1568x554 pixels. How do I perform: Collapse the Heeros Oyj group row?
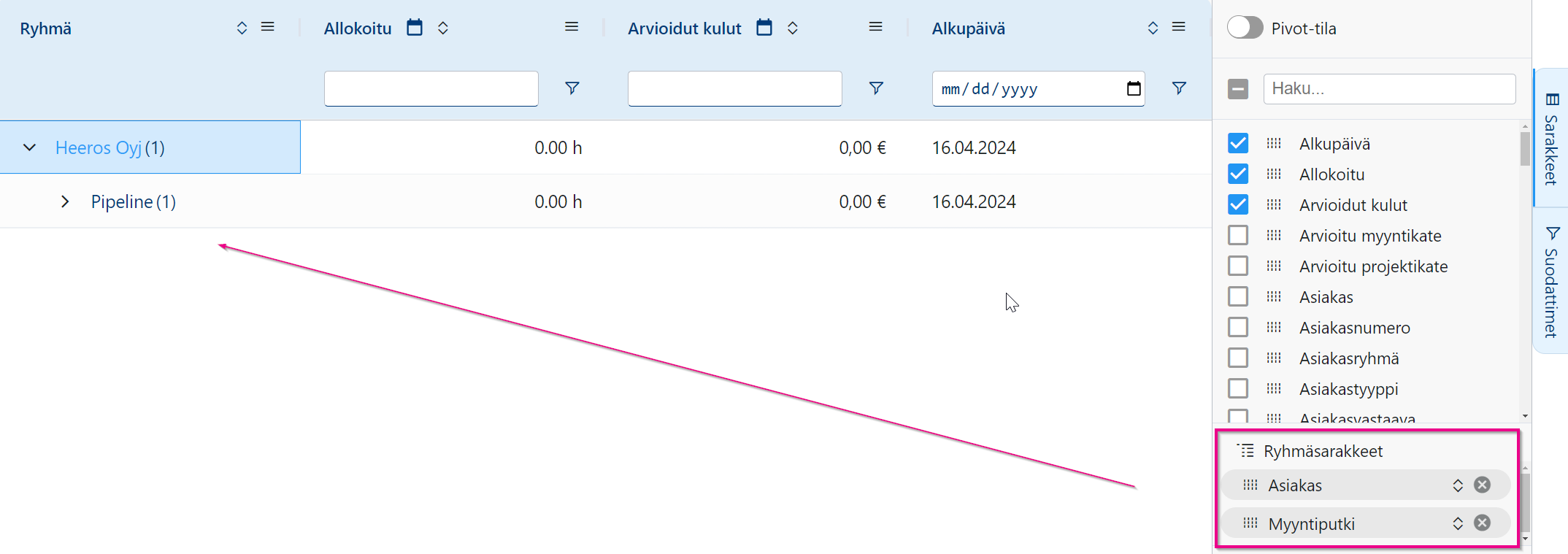click(x=29, y=147)
